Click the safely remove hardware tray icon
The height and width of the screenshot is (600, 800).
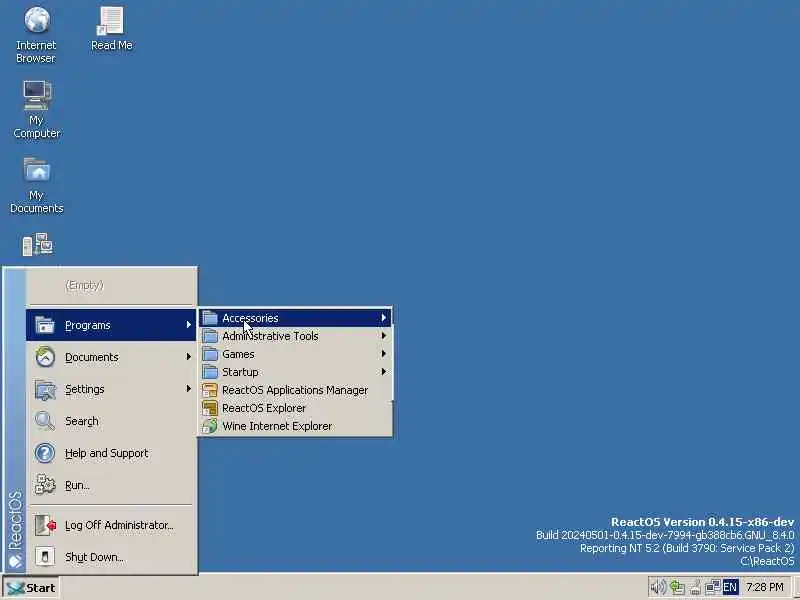(x=677, y=588)
